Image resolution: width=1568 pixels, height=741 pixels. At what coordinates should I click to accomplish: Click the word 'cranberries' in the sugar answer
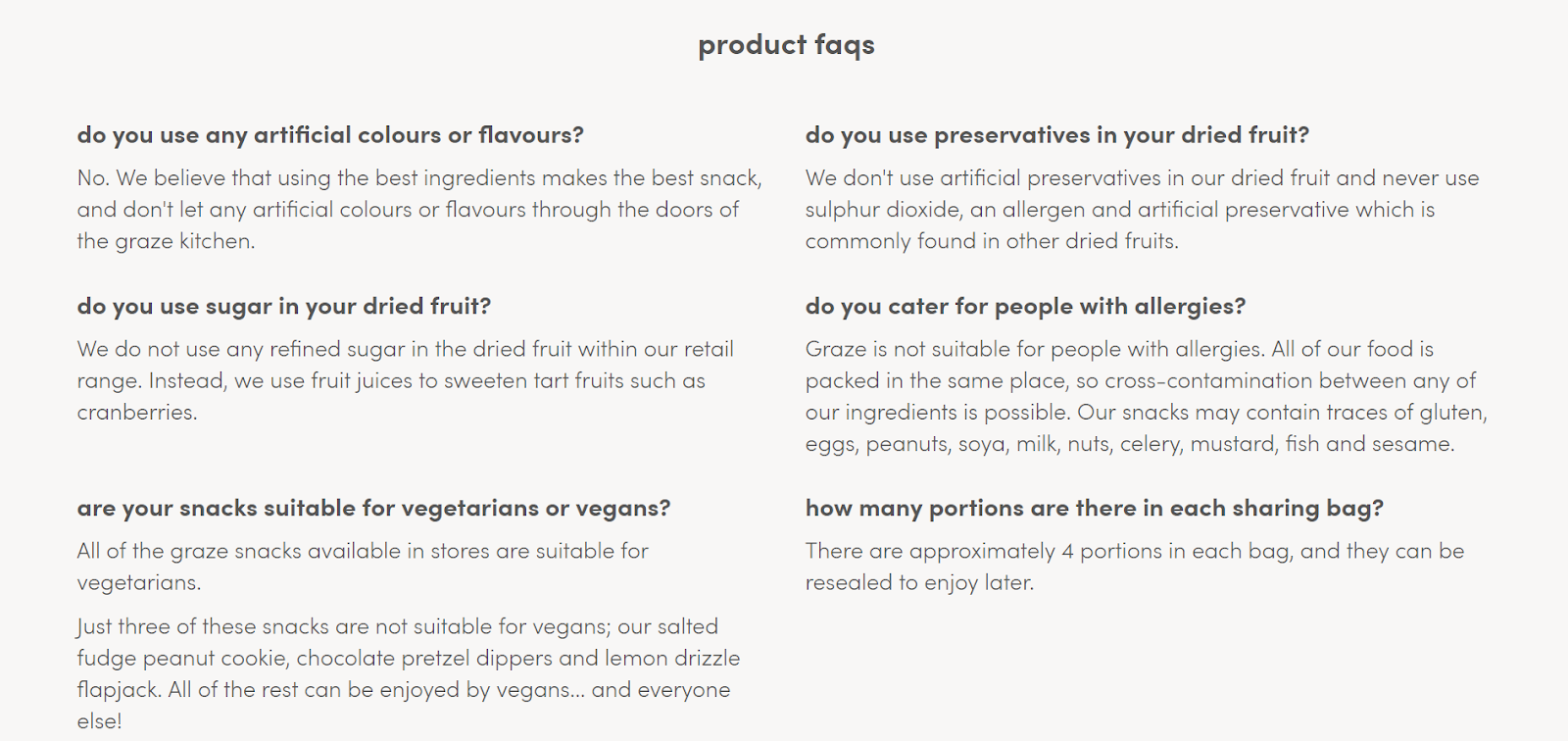pos(135,413)
